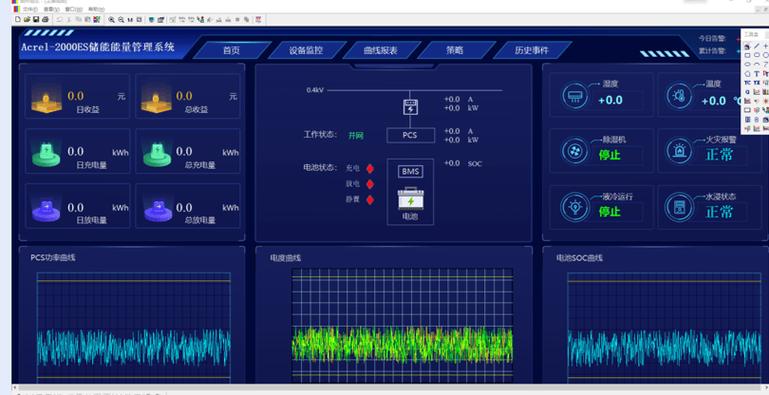Image resolution: width=769 pixels, height=395 pixels.
Task: Create a new file from the toolbar
Action: 18,19
